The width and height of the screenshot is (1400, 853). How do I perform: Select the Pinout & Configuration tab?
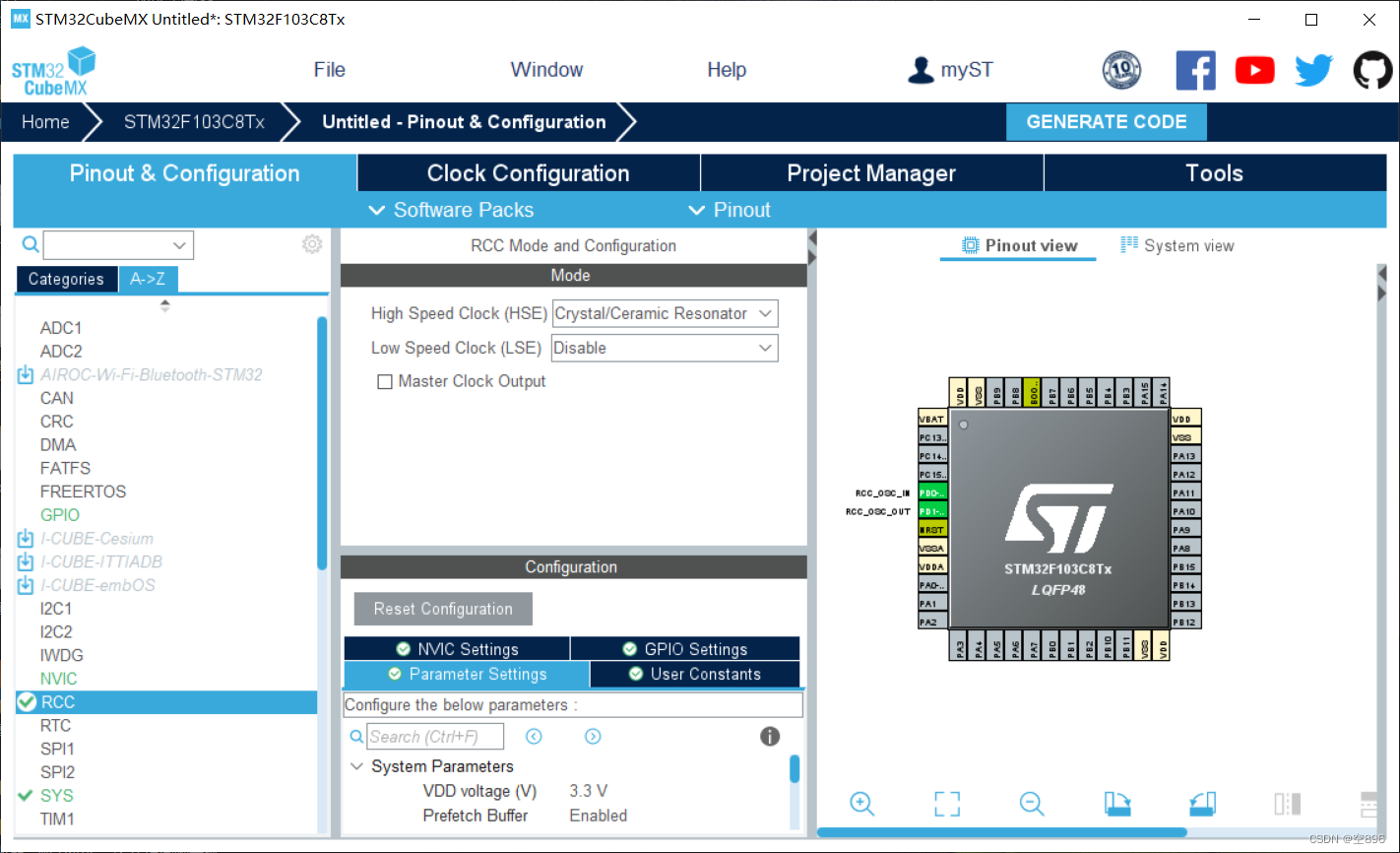185,173
